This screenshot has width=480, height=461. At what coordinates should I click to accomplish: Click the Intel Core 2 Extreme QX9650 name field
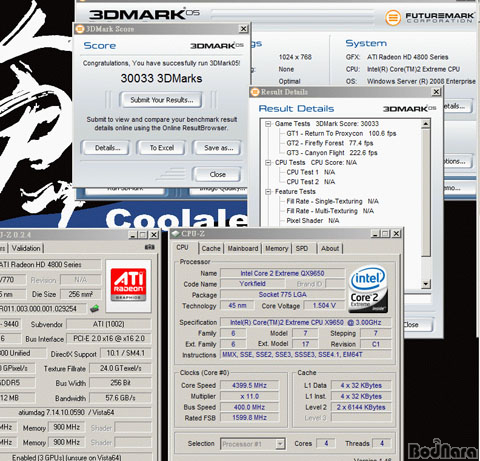click(282, 273)
